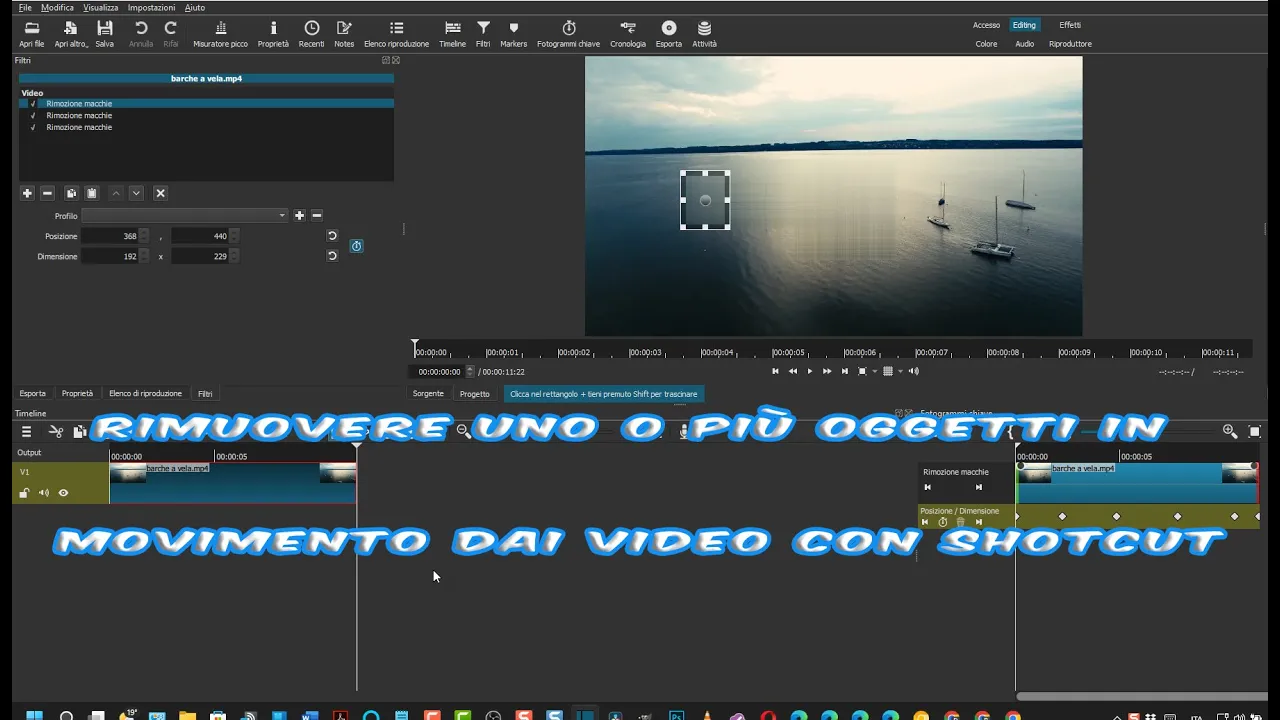Open the Attività toolbar icon
1280x720 pixels.
tap(704, 34)
